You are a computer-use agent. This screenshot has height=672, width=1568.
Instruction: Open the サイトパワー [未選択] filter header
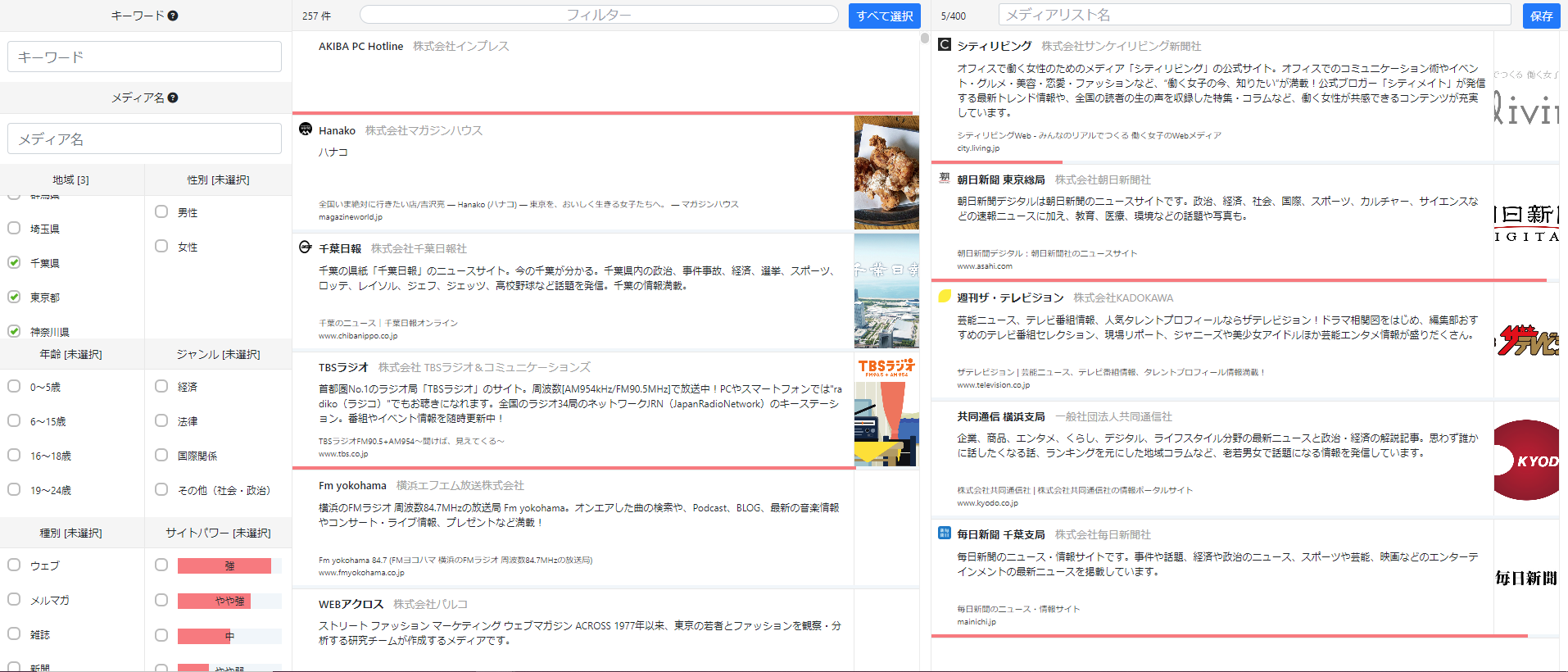tap(218, 533)
